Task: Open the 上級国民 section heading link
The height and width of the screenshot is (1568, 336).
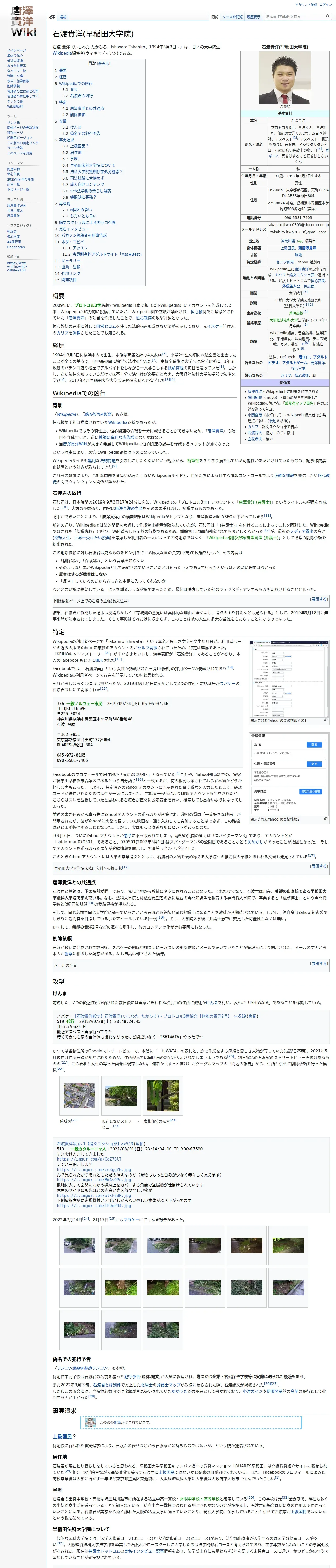Action: point(62,1437)
